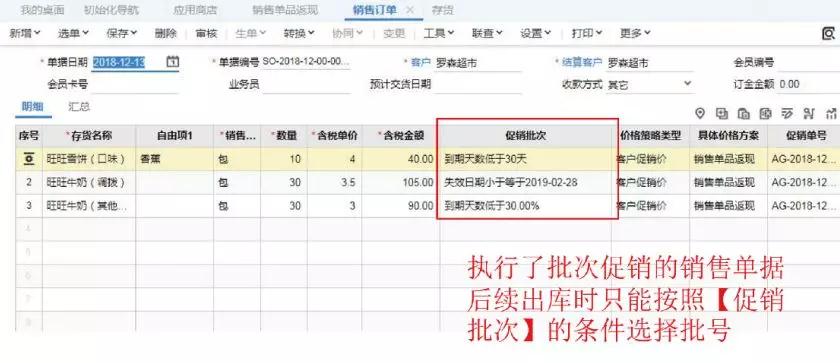Open the 更多 menu

[x=635, y=33]
